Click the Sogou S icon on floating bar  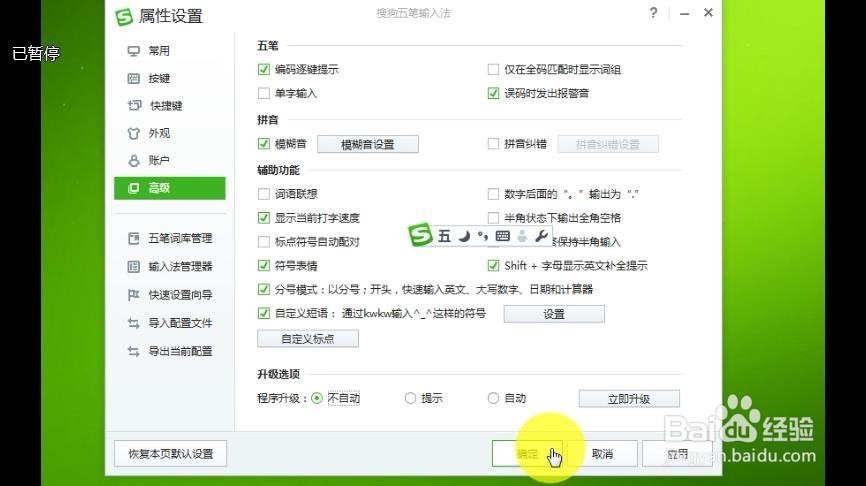click(x=420, y=235)
